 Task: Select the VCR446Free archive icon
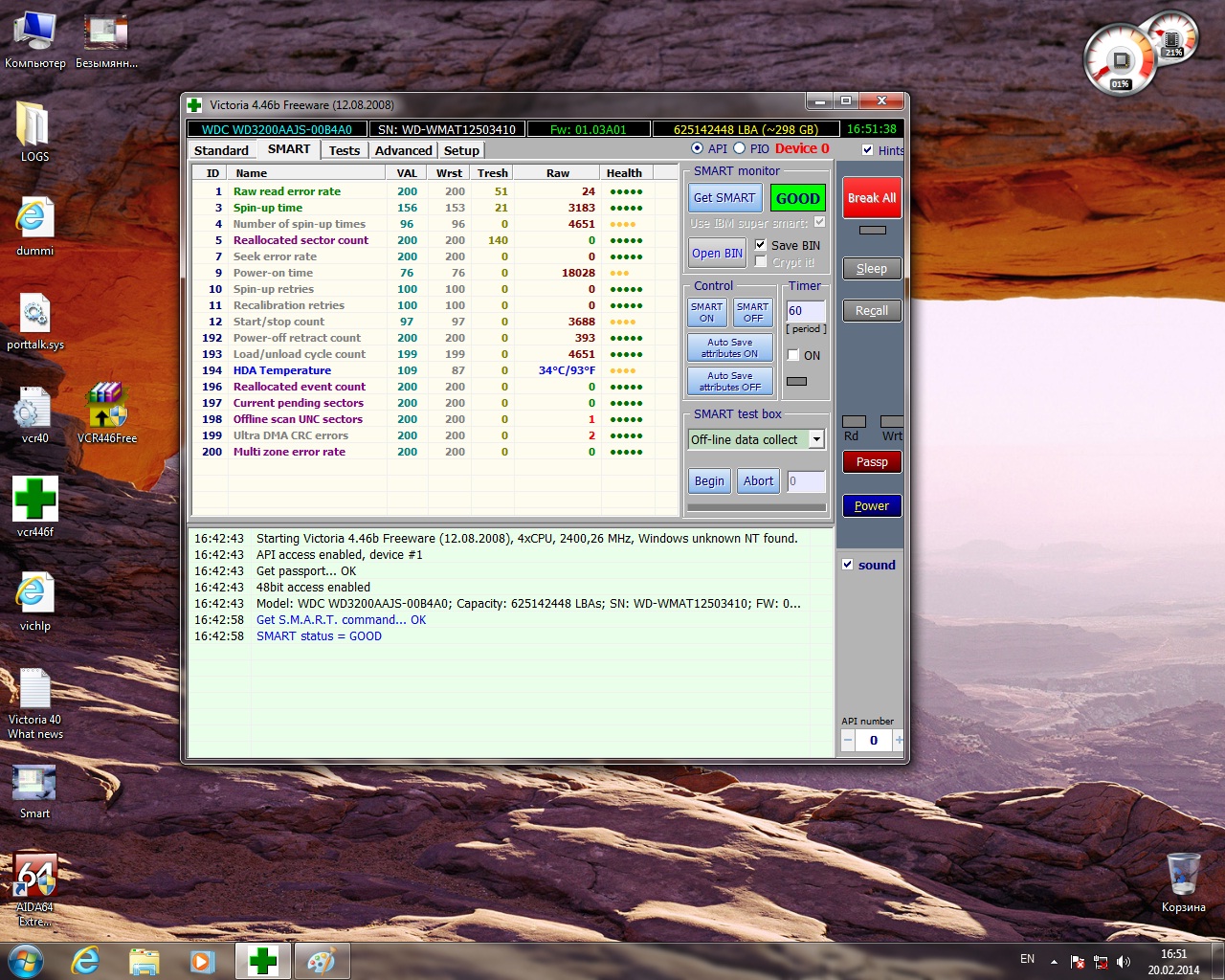[x=106, y=414]
